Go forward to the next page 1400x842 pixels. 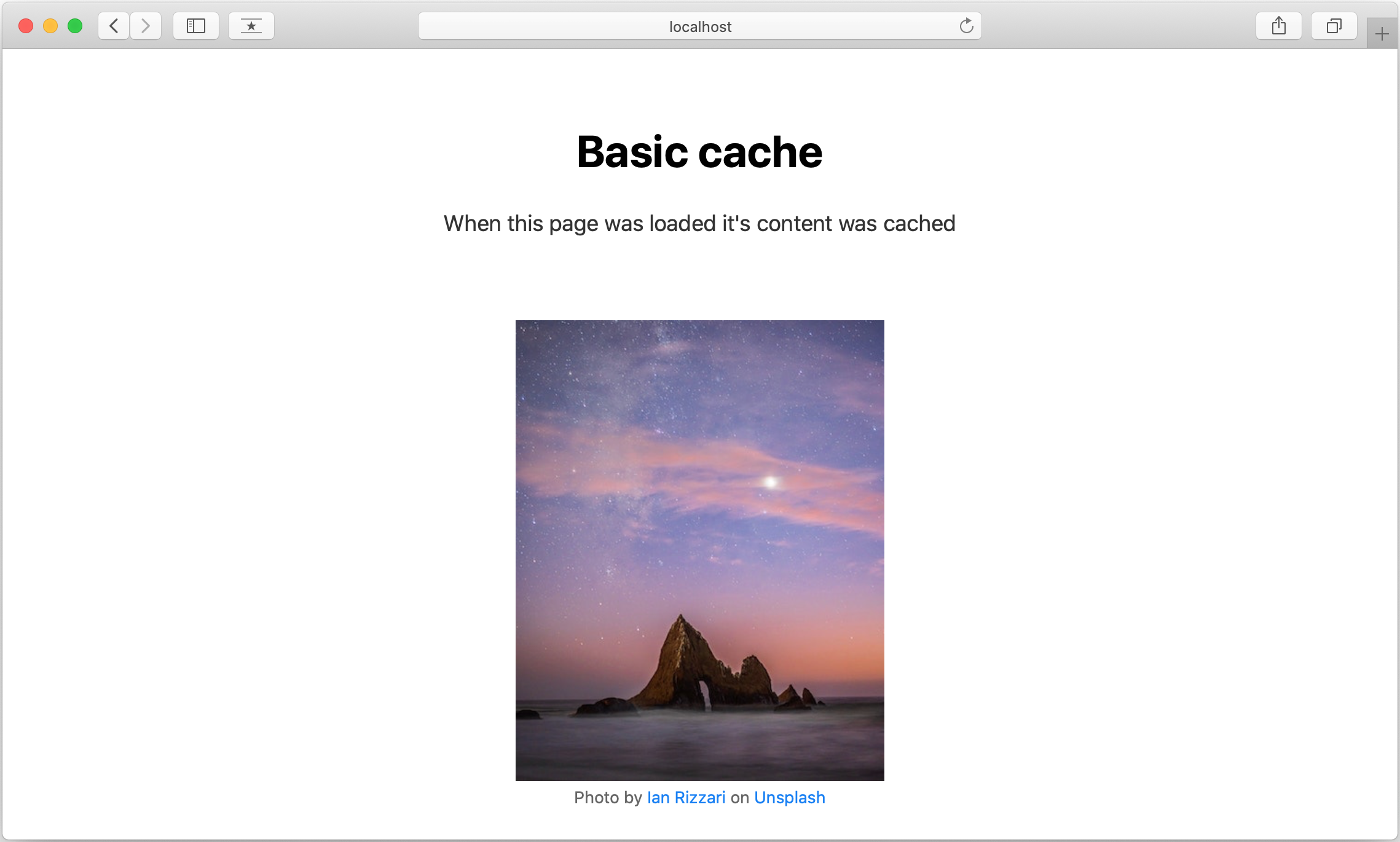[x=145, y=26]
